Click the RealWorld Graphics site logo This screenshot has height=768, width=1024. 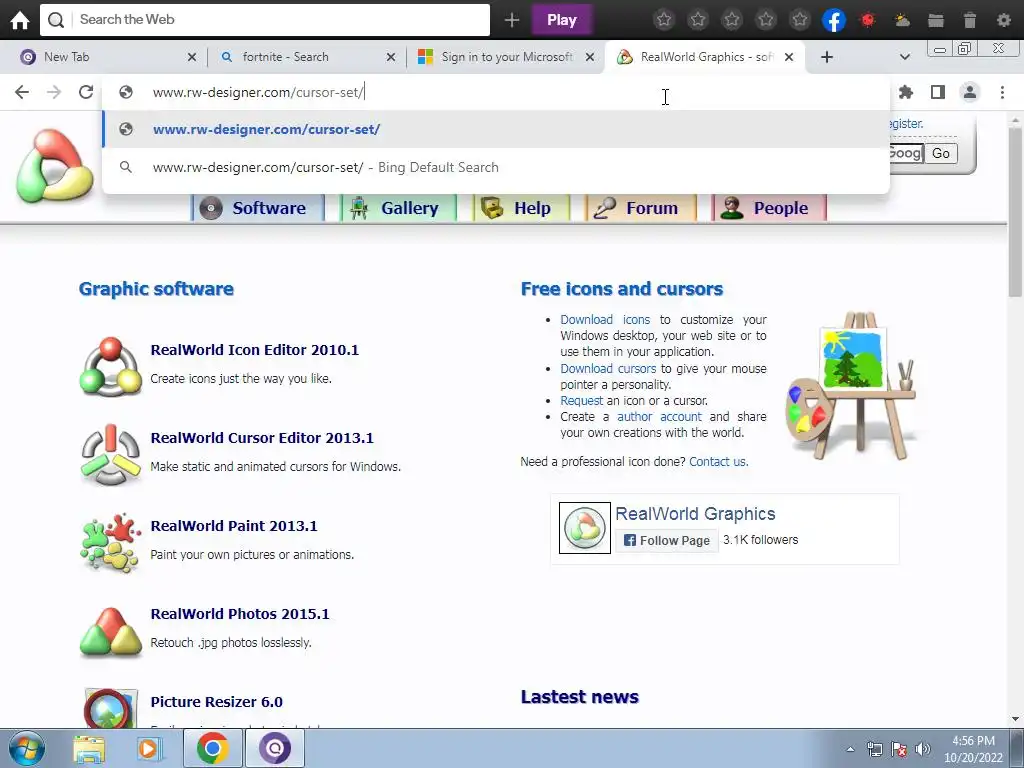point(55,165)
